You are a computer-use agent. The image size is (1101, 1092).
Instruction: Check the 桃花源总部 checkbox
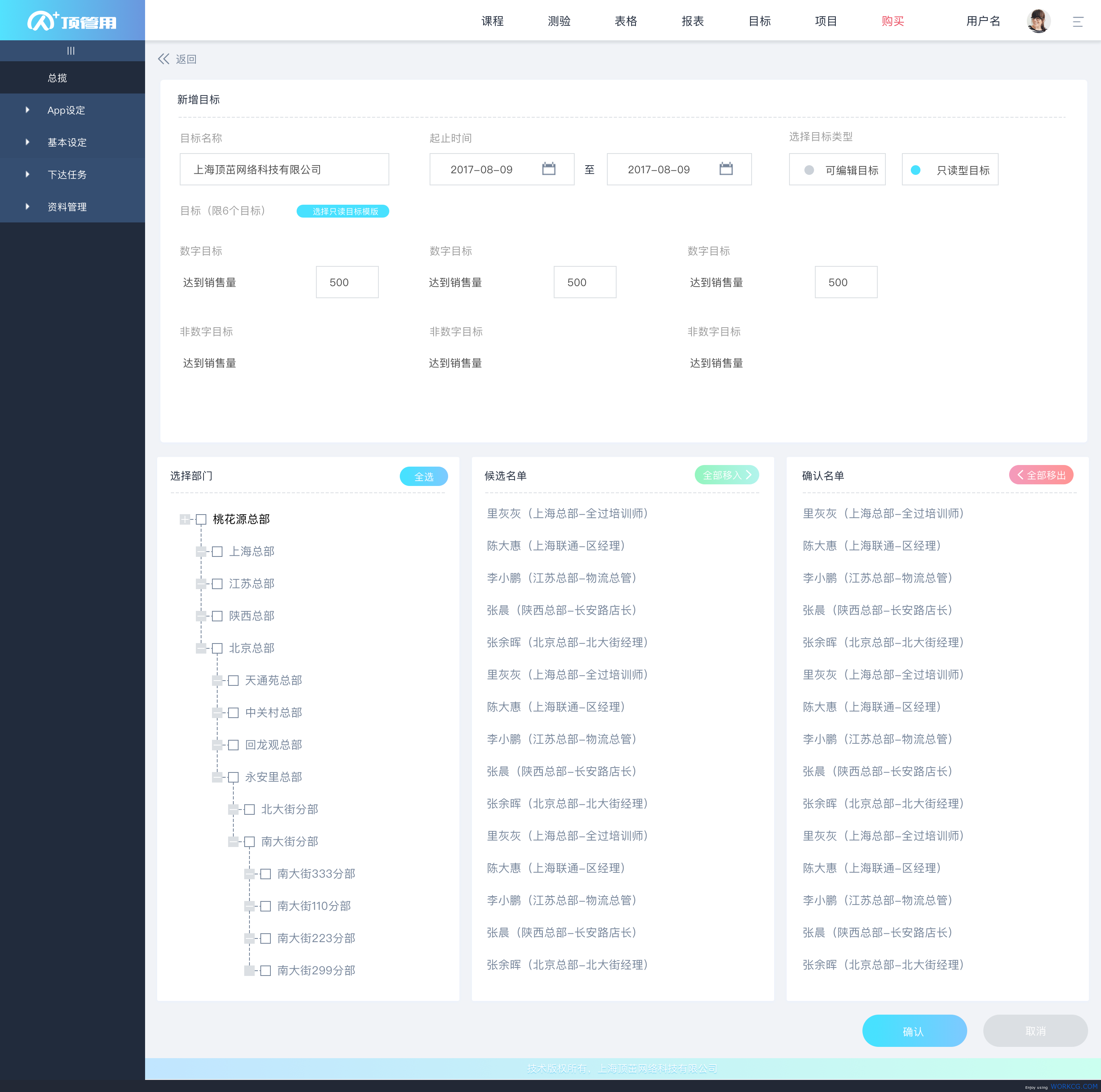pyautogui.click(x=201, y=519)
